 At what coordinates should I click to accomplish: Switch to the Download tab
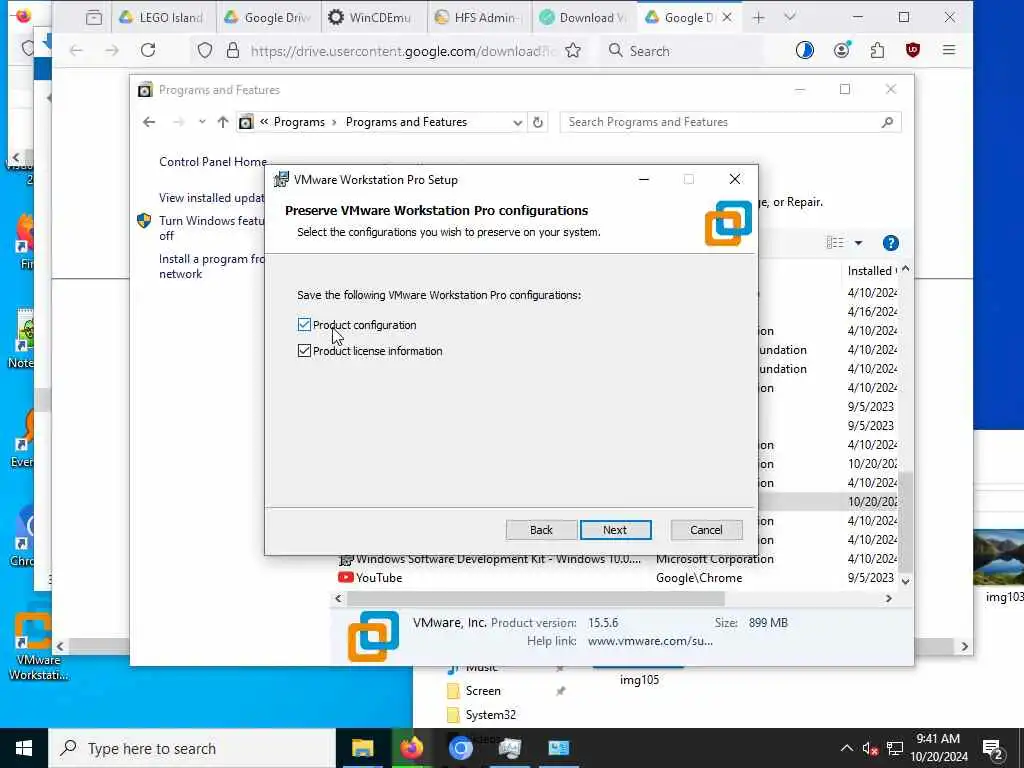pyautogui.click(x=584, y=18)
